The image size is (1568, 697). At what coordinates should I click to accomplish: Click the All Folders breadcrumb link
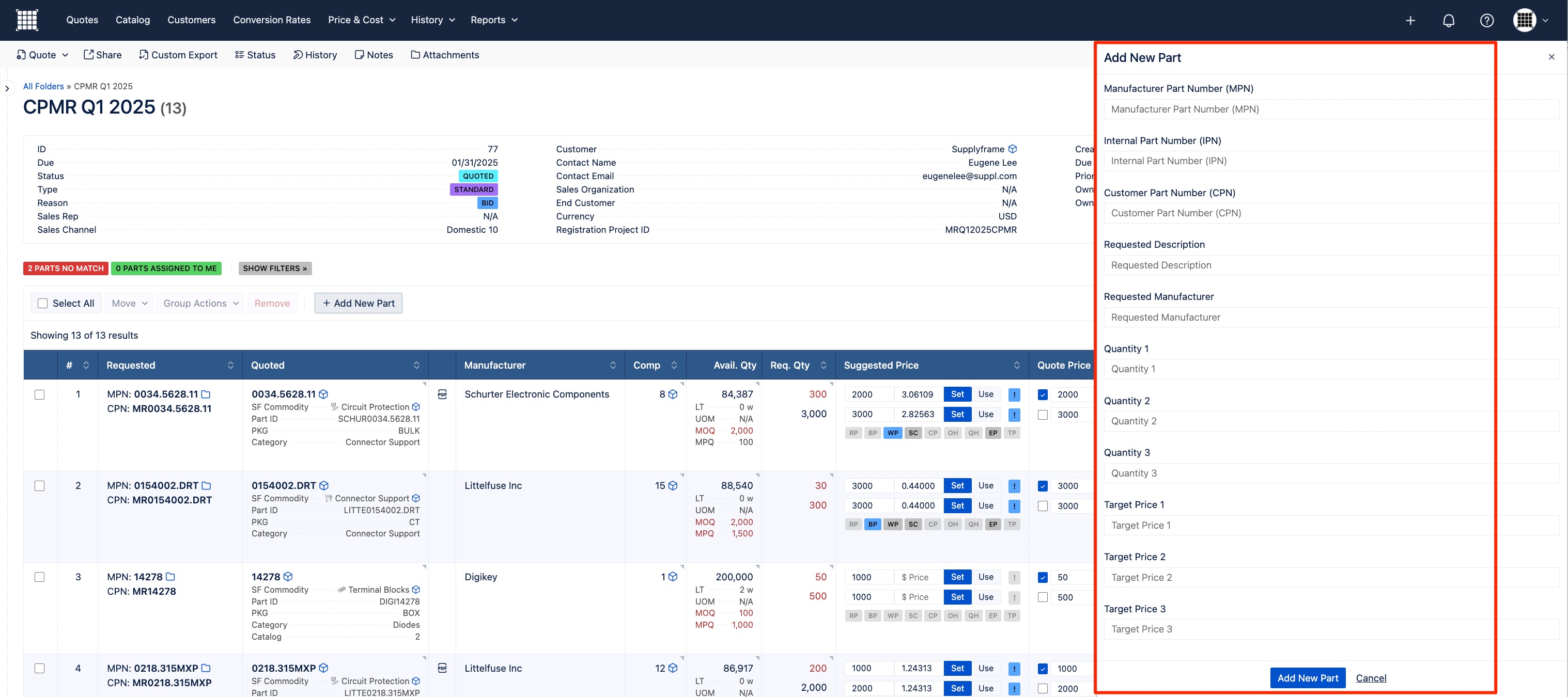tap(43, 86)
